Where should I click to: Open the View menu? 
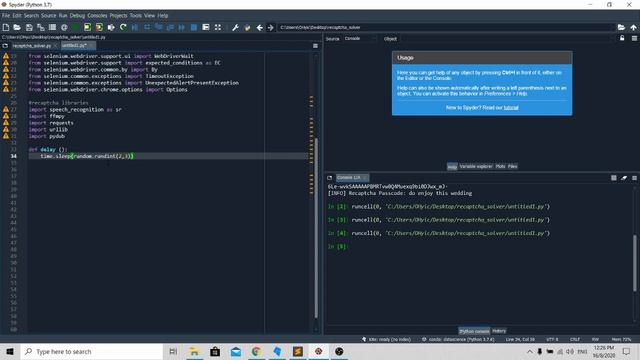point(149,16)
